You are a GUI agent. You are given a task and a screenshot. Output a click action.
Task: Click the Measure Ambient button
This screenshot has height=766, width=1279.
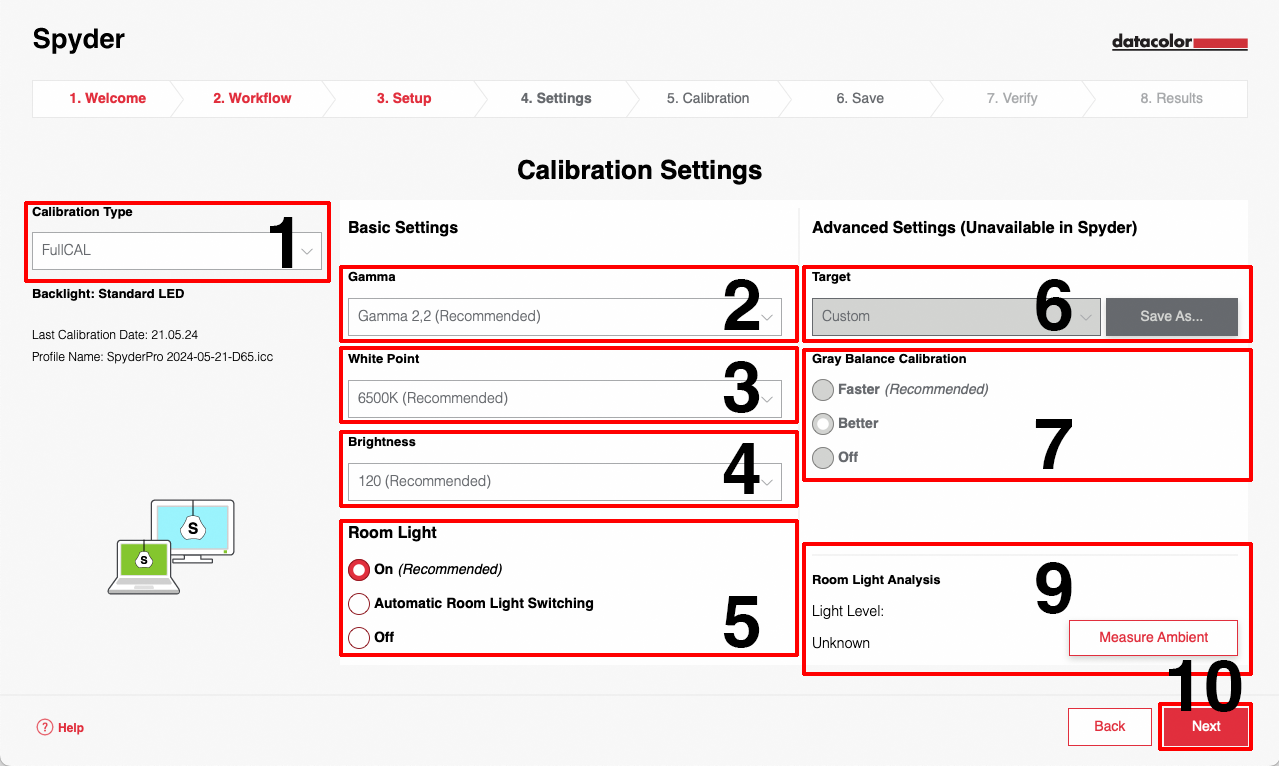pyautogui.click(x=1153, y=638)
